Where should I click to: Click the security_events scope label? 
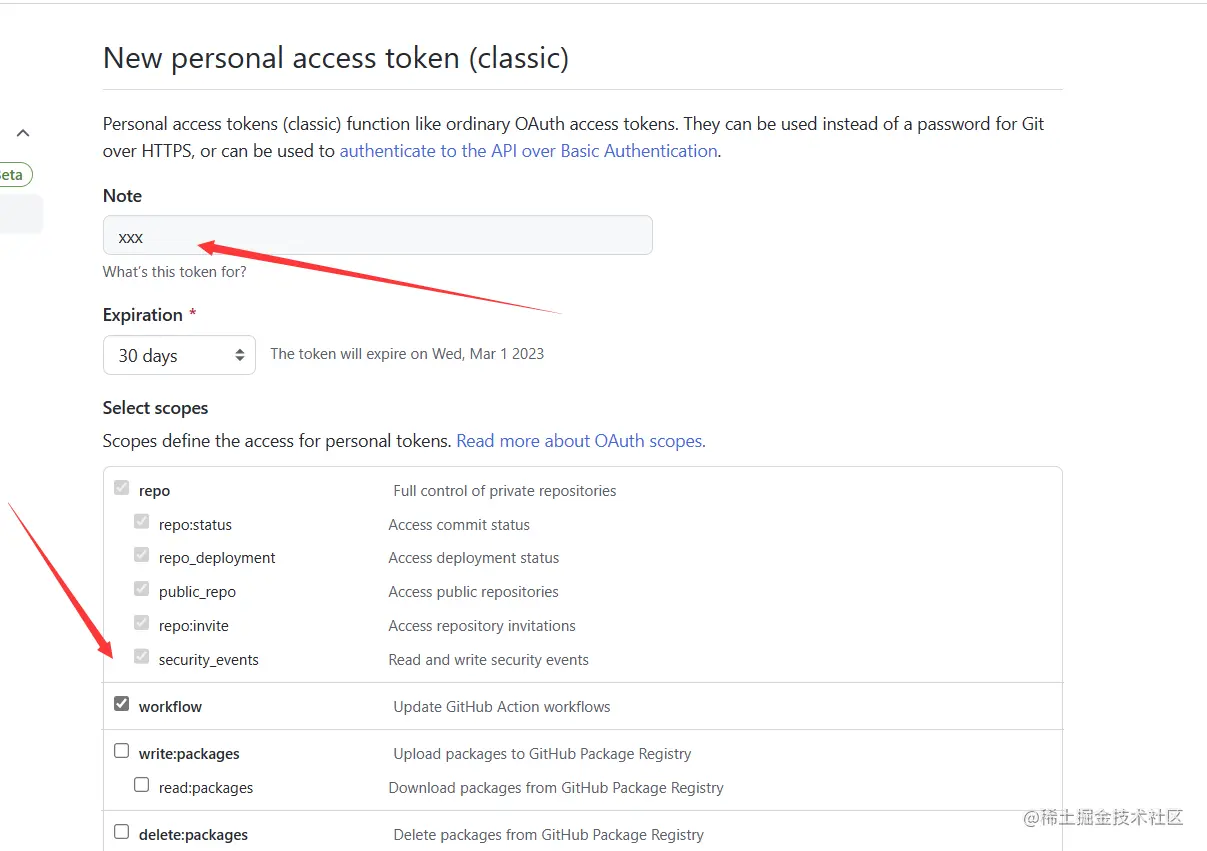click(x=208, y=660)
